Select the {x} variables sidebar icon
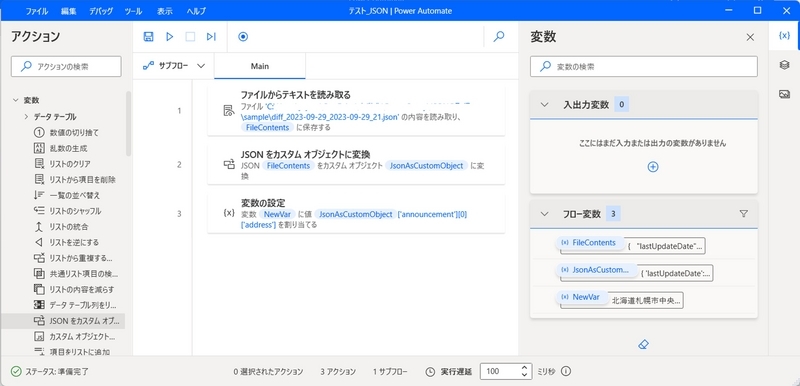The image size is (800, 386). click(x=784, y=35)
